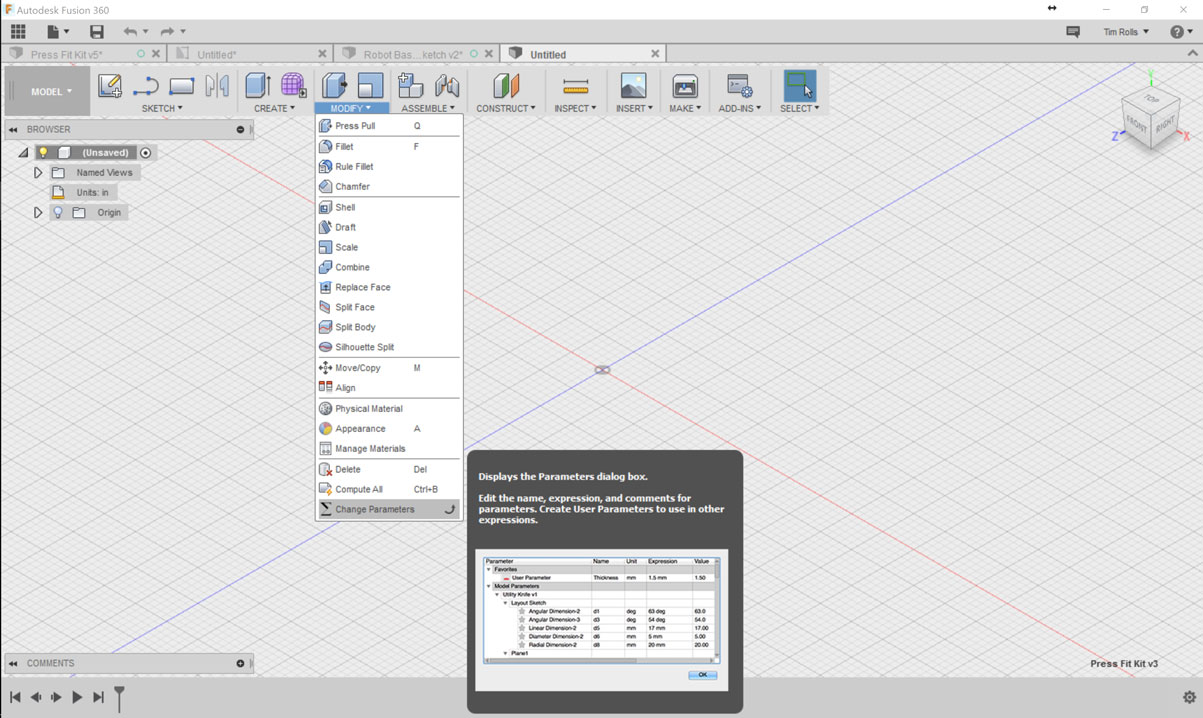Choose Press Pull from Modify menu
Viewport: 1203px width, 718px height.
click(388, 126)
